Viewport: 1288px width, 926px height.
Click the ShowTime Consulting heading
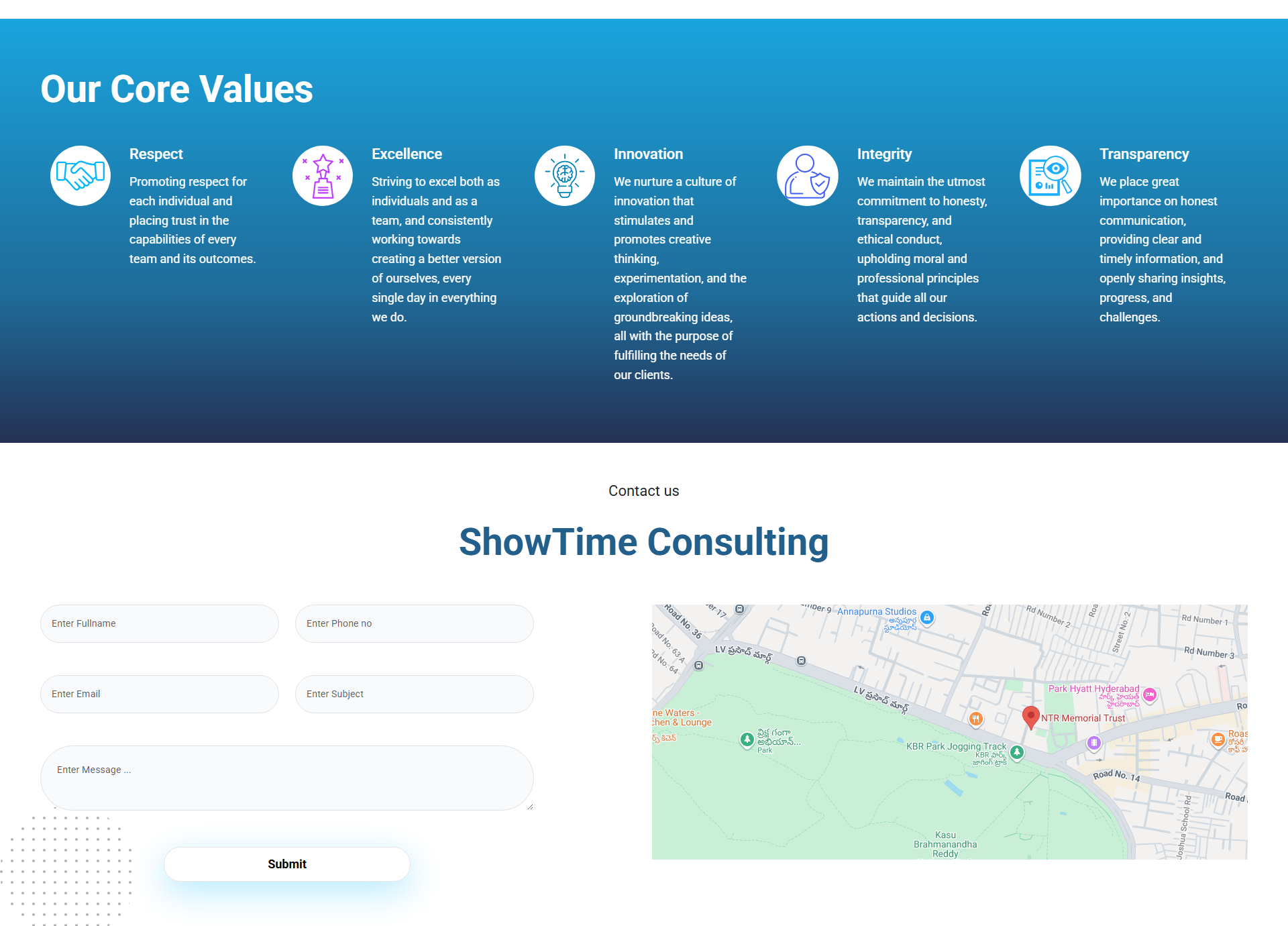click(x=644, y=542)
